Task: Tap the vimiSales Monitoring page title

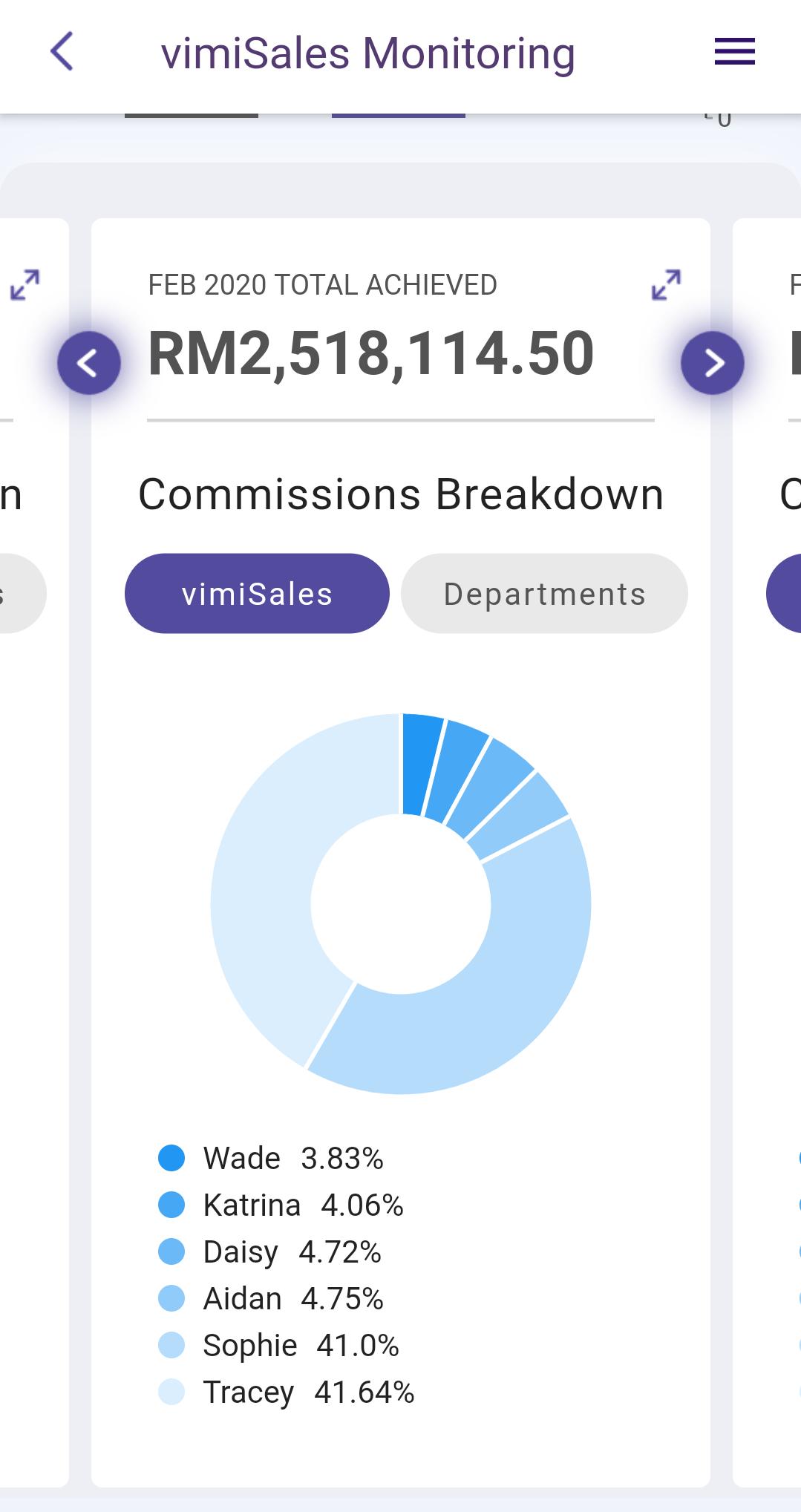Action: [x=368, y=53]
